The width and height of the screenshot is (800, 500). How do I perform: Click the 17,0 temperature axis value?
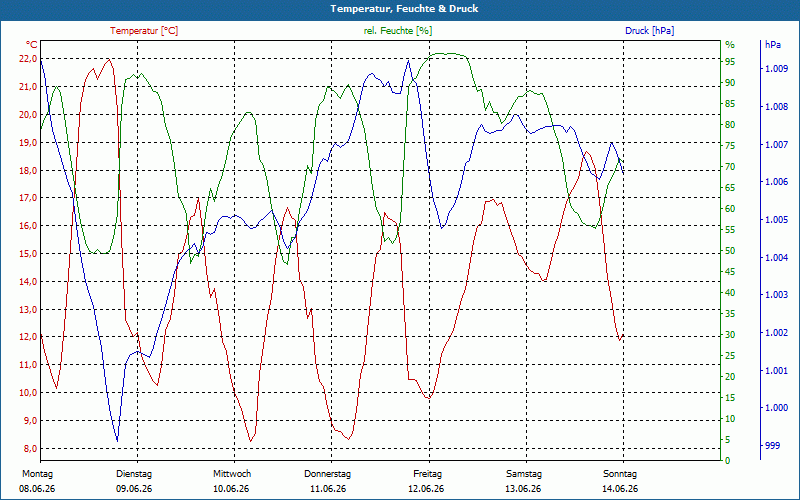click(x=28, y=198)
